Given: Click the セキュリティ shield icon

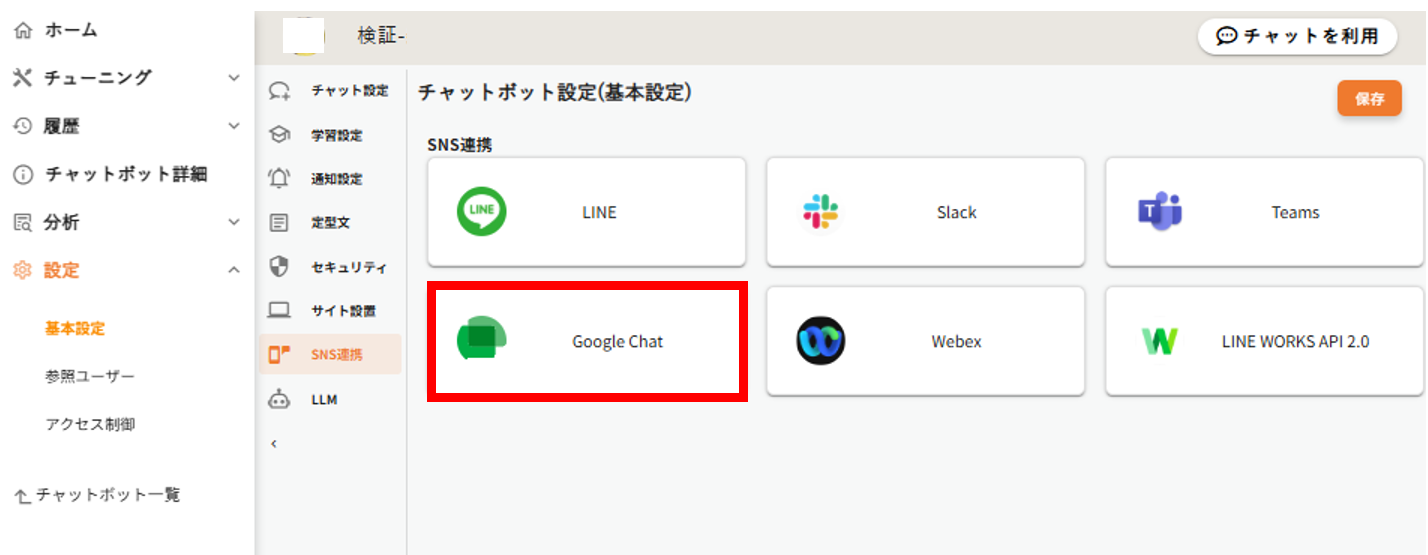Looking at the screenshot, I should [x=280, y=267].
